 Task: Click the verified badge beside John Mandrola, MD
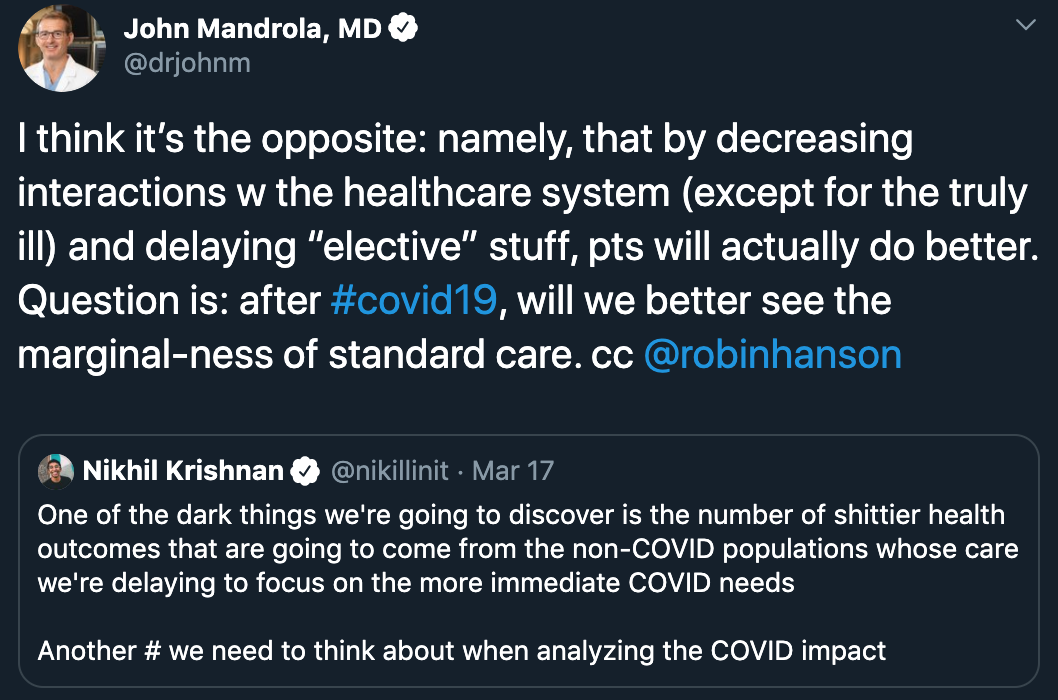[x=403, y=28]
